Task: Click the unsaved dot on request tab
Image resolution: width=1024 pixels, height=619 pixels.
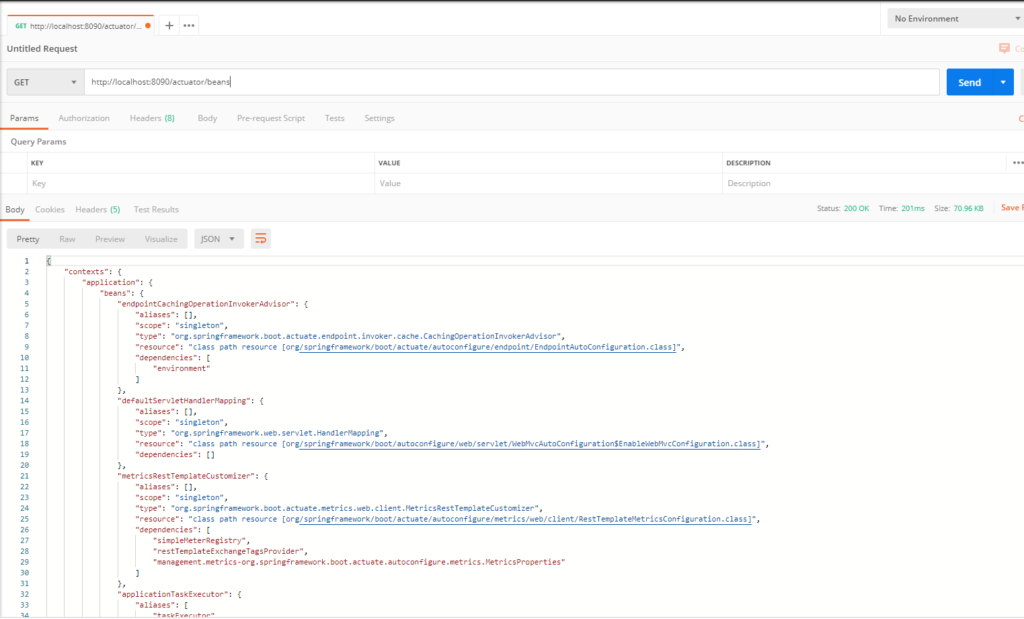Action: pos(149,25)
